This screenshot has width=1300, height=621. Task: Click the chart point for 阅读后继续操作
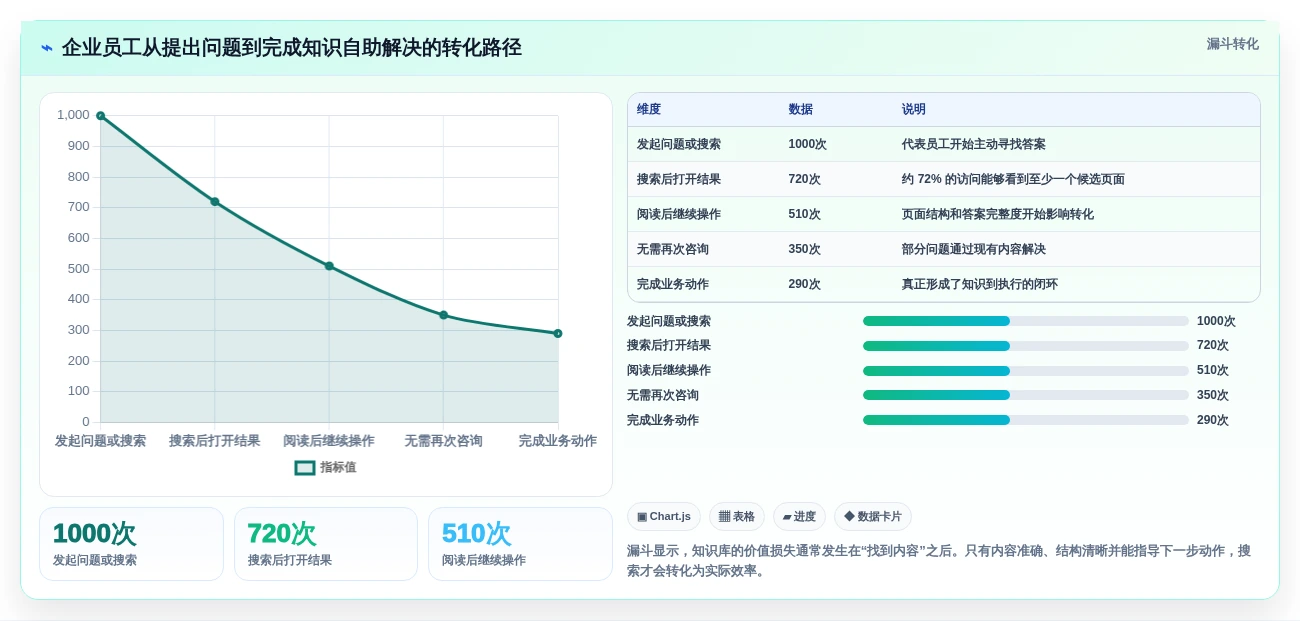(x=329, y=266)
